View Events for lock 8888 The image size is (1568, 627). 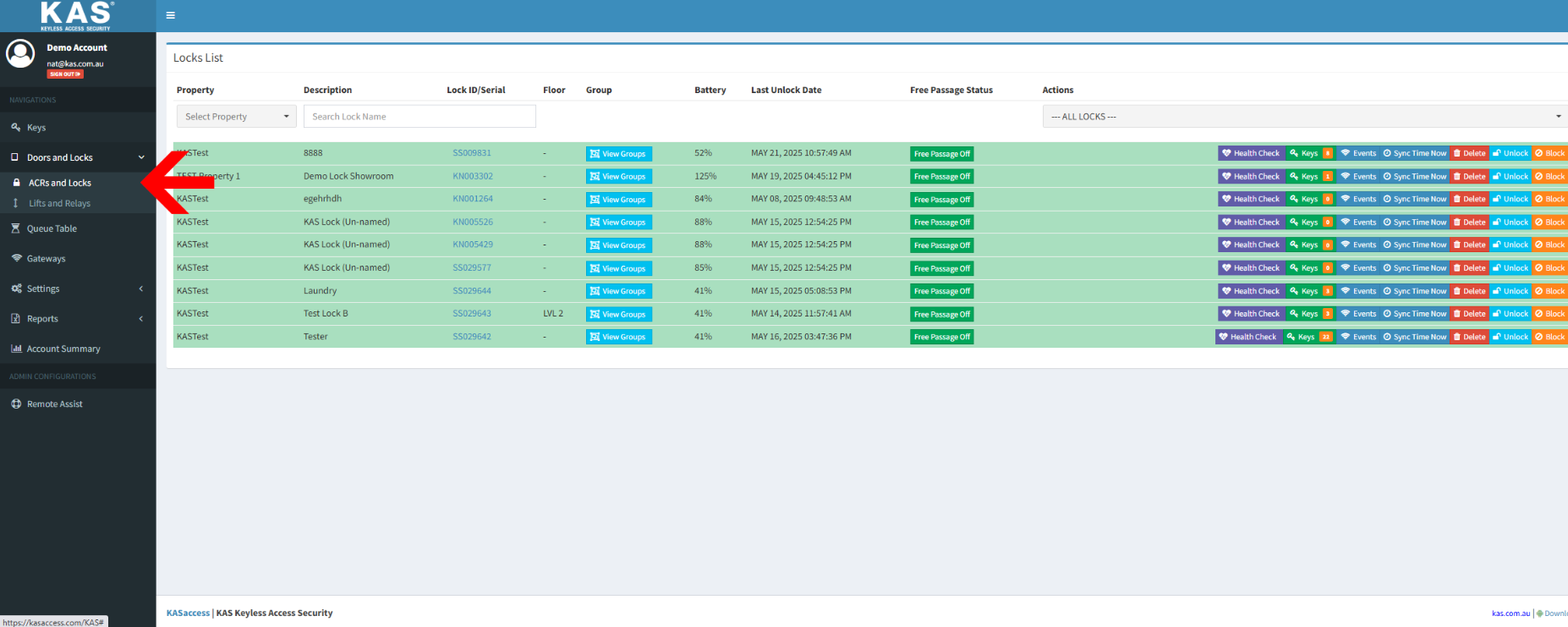1358,153
